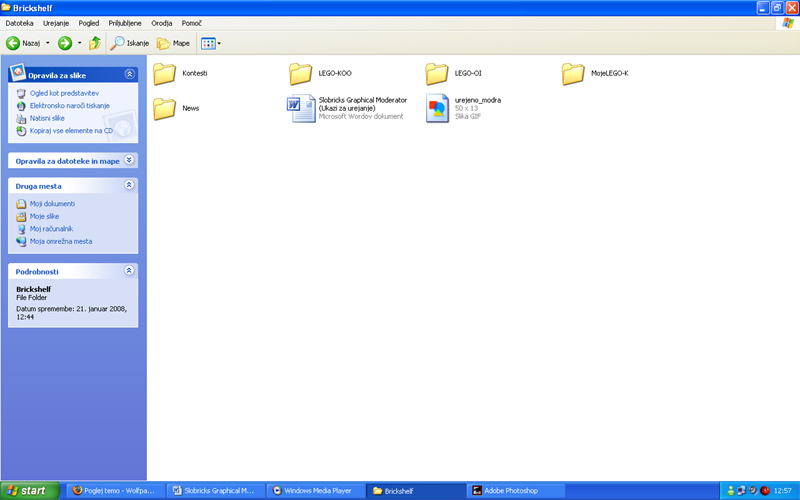Select the News folder icon
The height and width of the screenshot is (500, 800).
[x=165, y=109]
